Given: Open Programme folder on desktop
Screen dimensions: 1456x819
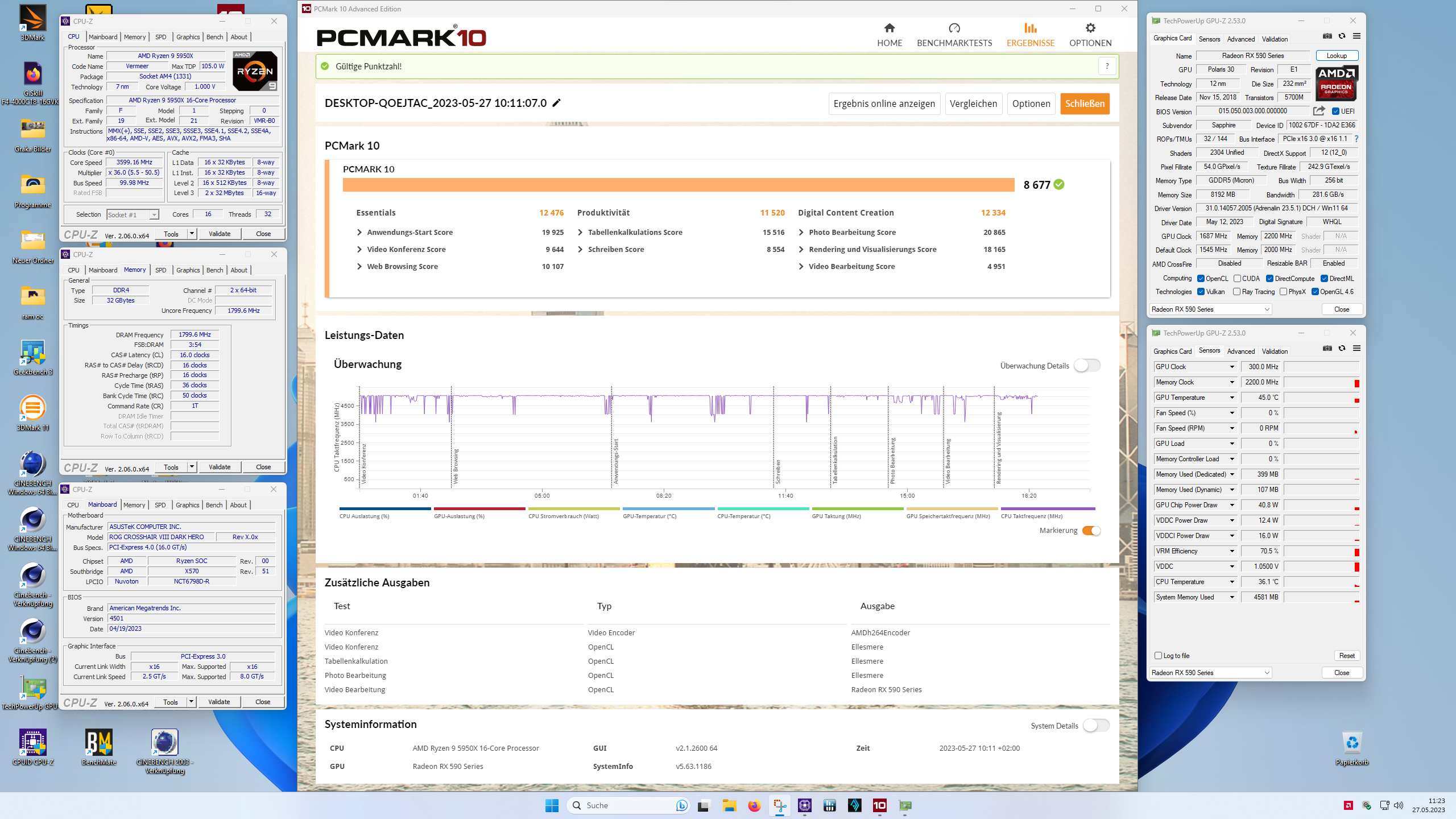Looking at the screenshot, I should [32, 190].
